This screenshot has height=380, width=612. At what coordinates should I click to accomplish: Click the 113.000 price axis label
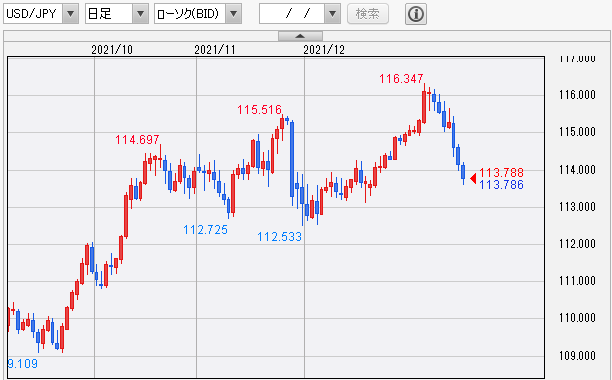(577, 207)
